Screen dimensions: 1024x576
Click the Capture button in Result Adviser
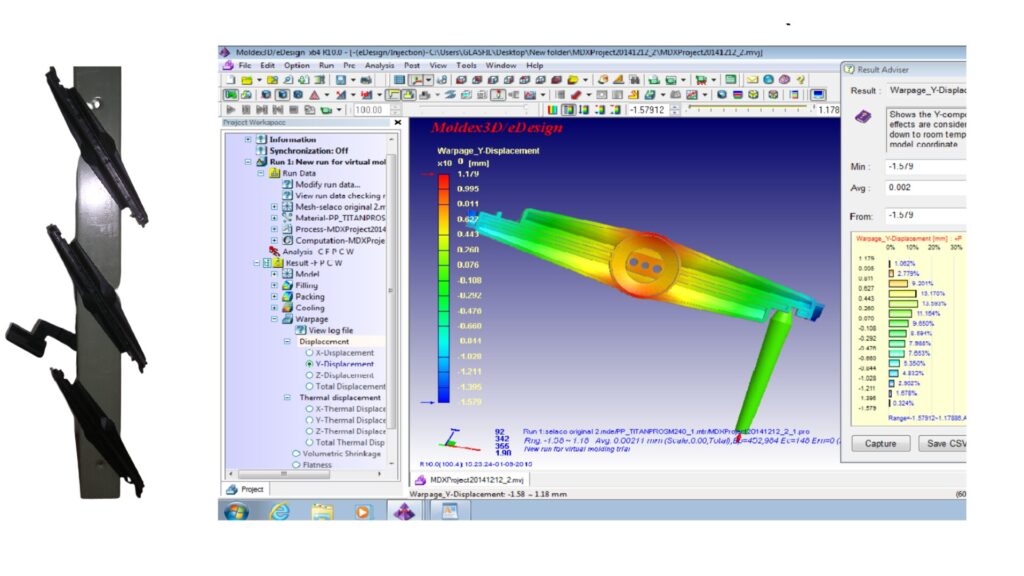coord(880,443)
